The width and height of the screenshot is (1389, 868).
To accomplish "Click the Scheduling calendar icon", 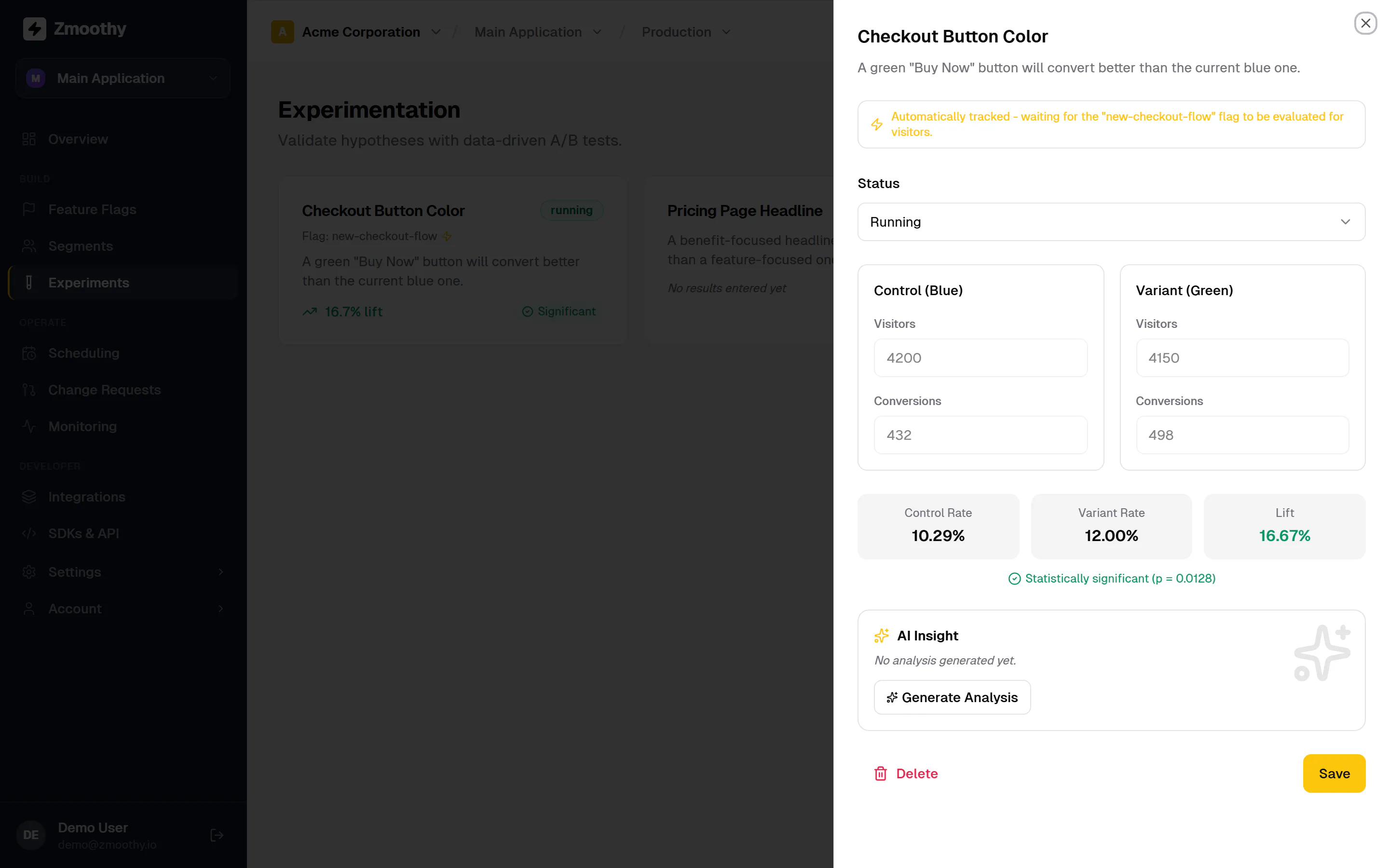I will 29,353.
